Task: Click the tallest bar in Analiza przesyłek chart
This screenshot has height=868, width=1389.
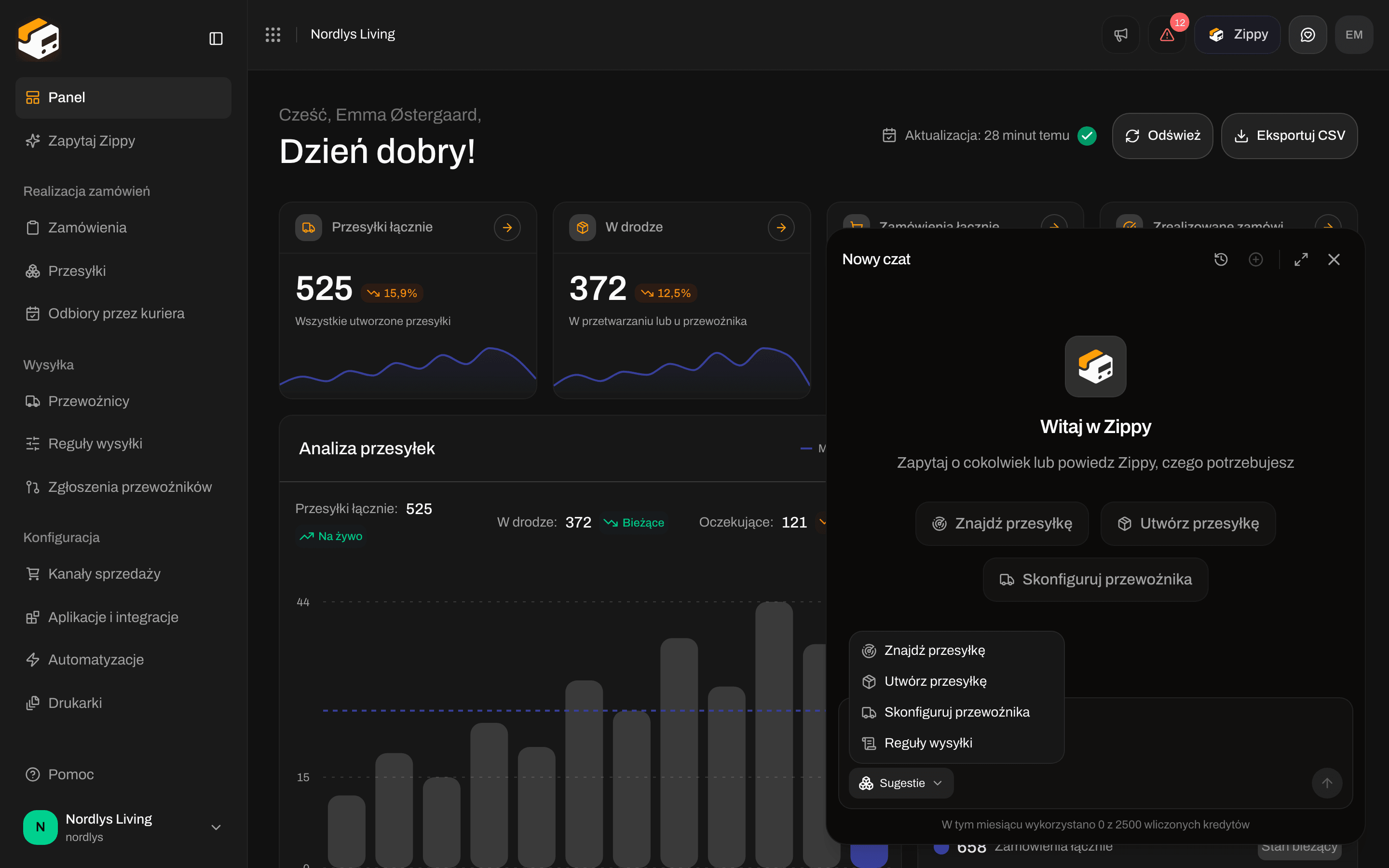Action: [x=774, y=734]
